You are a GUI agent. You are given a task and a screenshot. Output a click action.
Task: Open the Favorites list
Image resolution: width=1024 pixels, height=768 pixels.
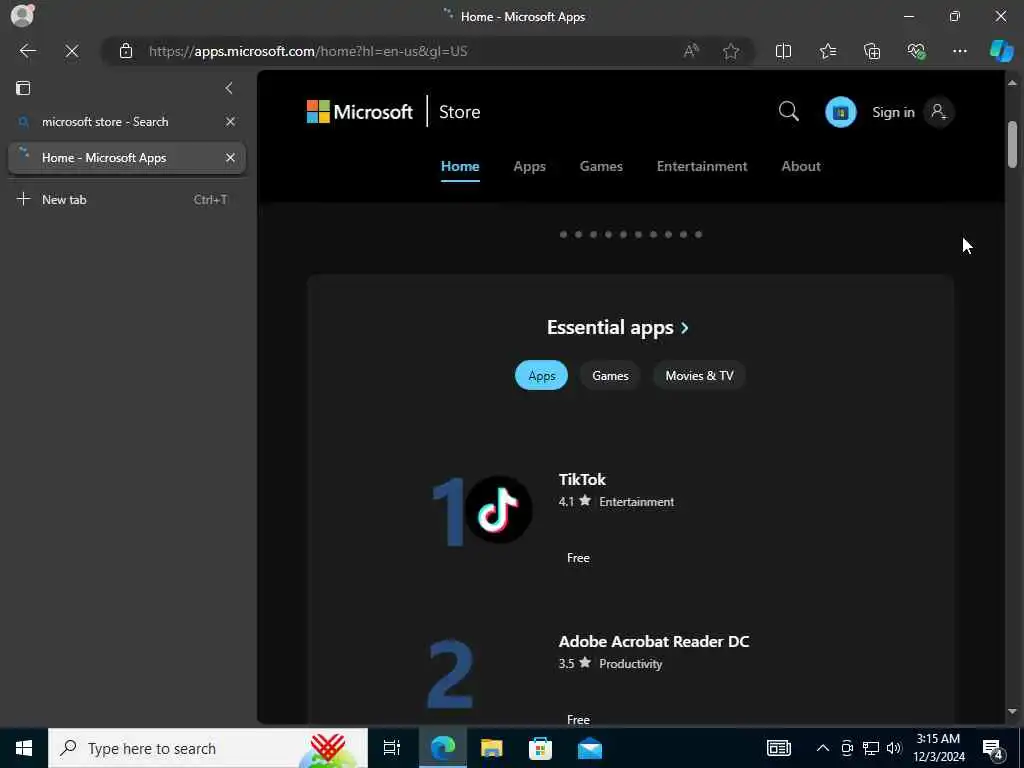click(827, 51)
